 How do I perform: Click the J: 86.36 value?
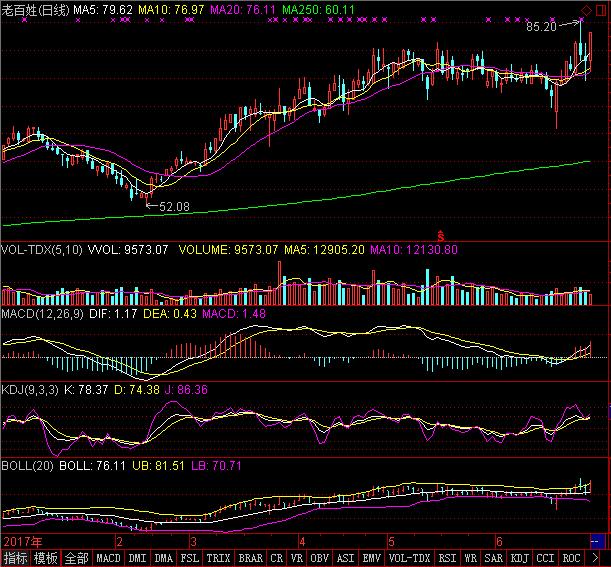tap(186, 390)
